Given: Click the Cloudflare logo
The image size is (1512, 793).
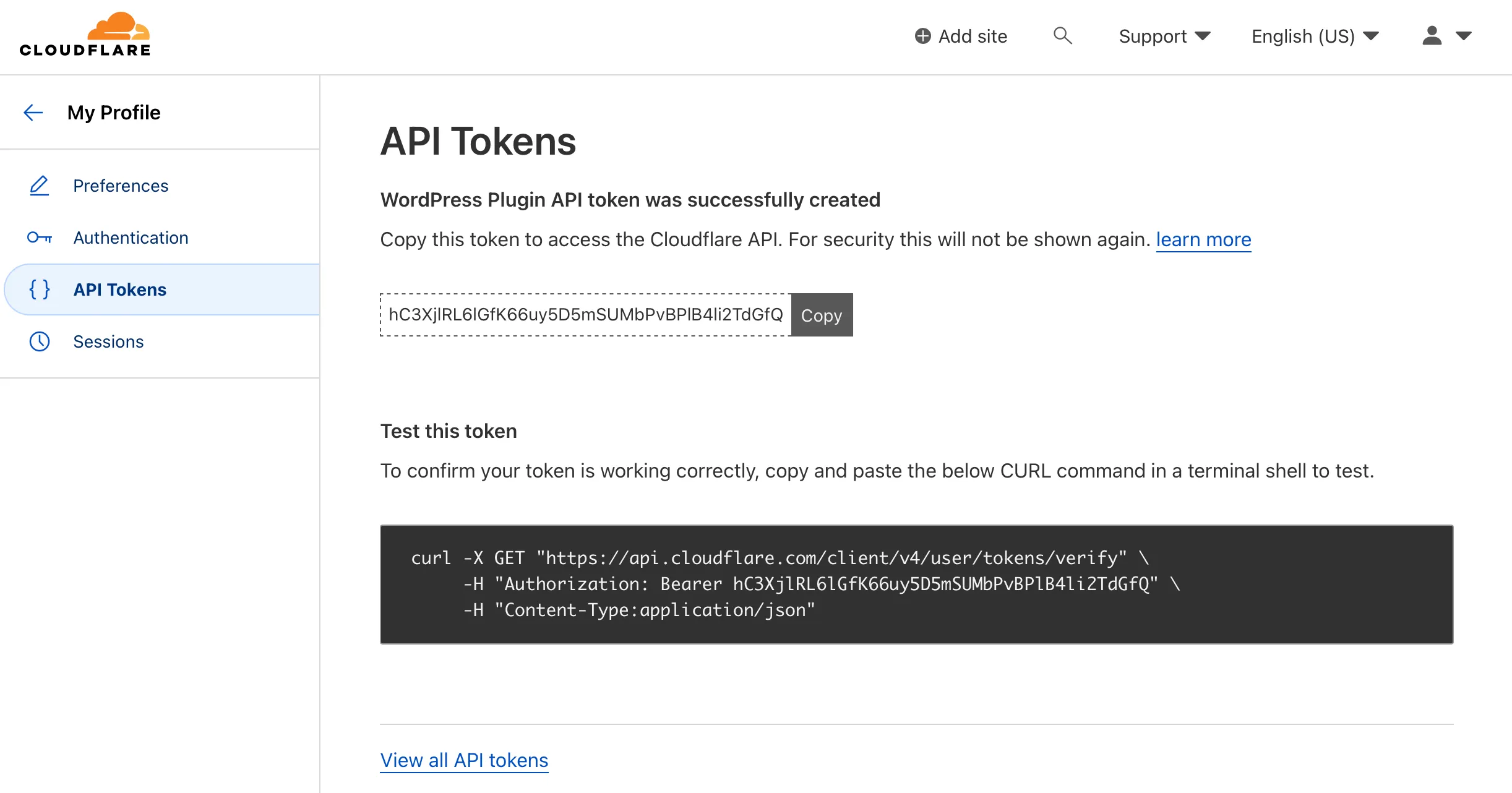Looking at the screenshot, I should click(84, 32).
